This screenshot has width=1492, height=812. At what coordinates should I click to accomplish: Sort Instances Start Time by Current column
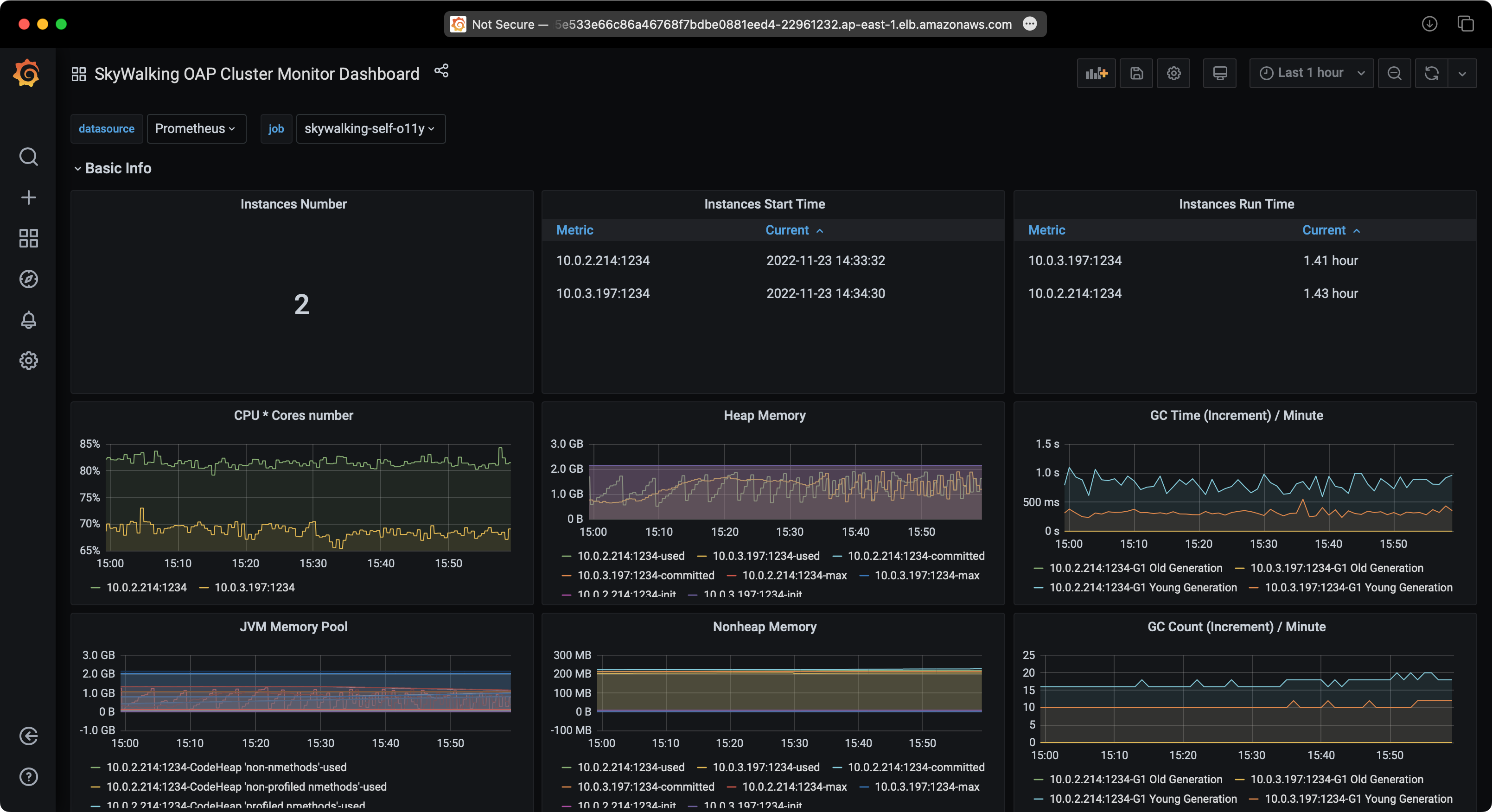[x=786, y=230]
